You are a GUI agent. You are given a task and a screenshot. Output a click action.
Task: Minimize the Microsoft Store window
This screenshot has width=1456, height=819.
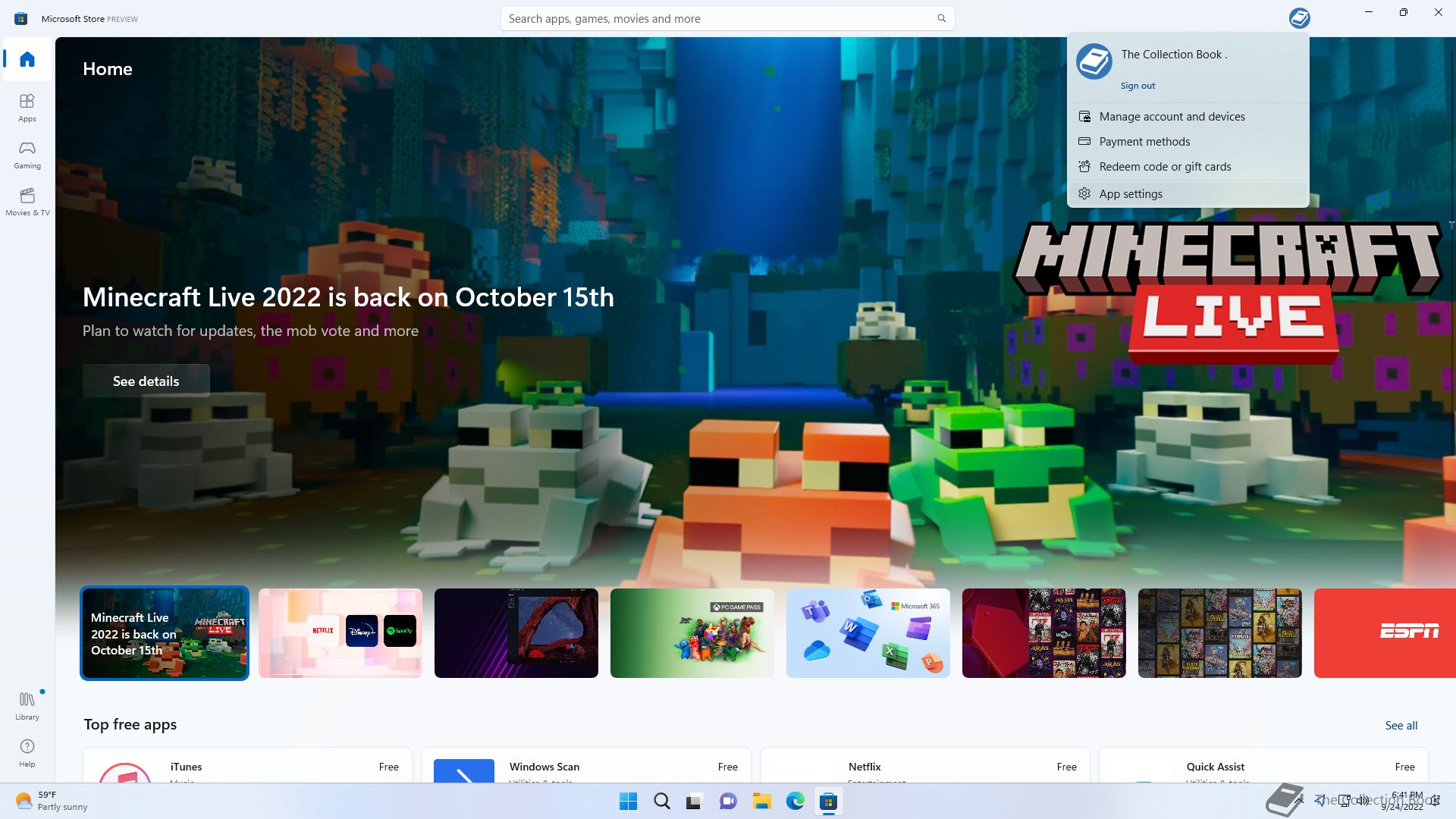1369,13
